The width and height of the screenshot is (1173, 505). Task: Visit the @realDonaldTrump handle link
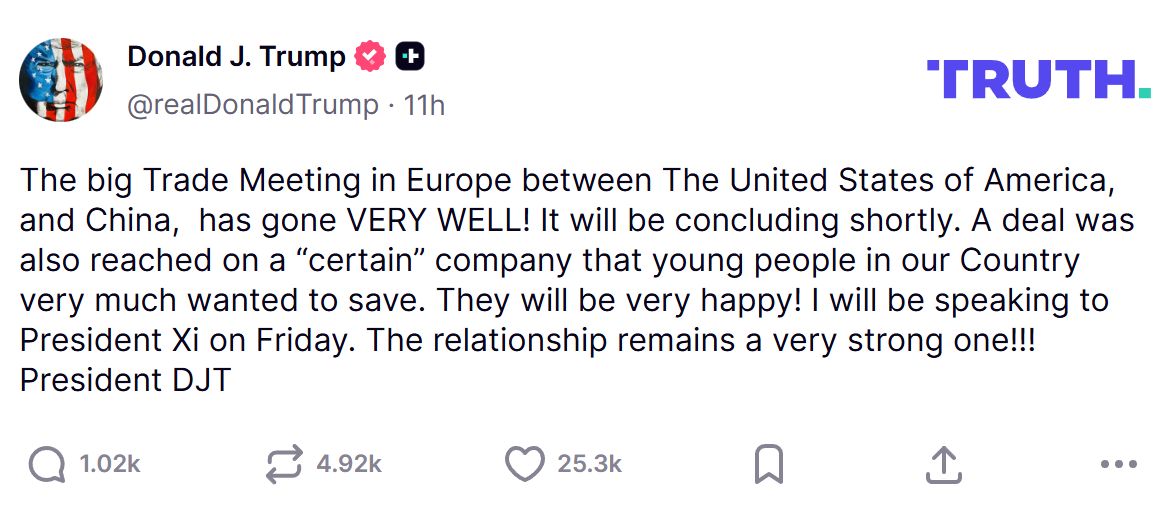click(x=253, y=104)
